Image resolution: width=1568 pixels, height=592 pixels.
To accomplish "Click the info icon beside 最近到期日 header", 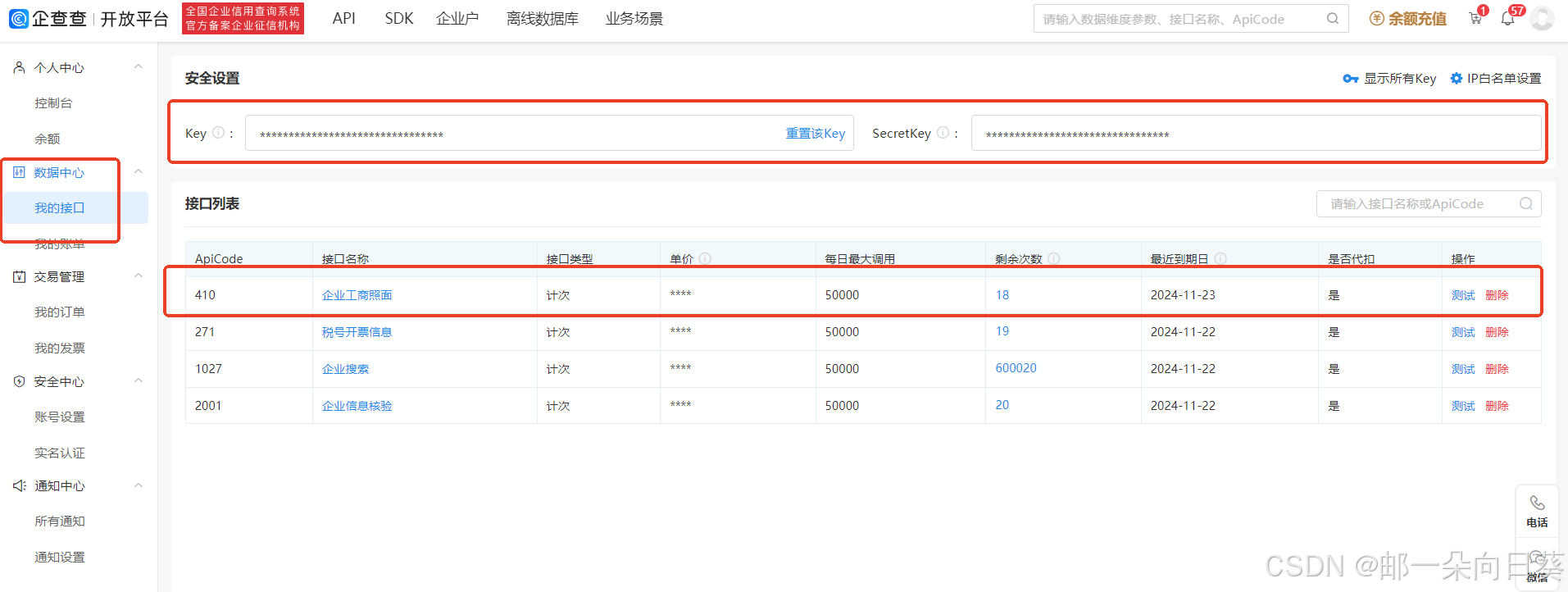I will click(x=1220, y=258).
